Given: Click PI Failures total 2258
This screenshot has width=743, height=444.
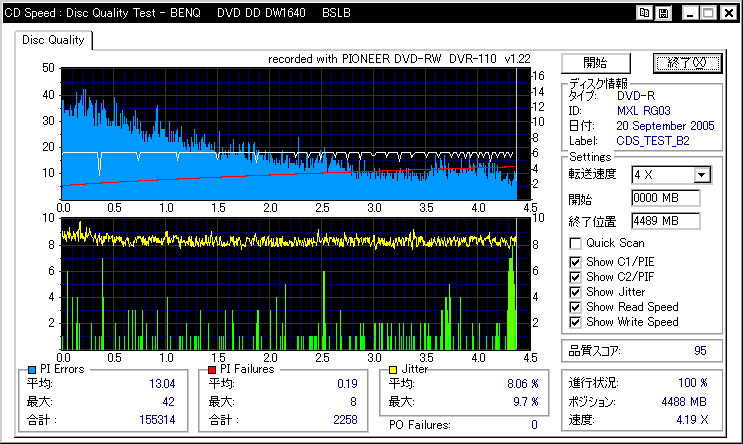Looking at the screenshot, I should (345, 420).
